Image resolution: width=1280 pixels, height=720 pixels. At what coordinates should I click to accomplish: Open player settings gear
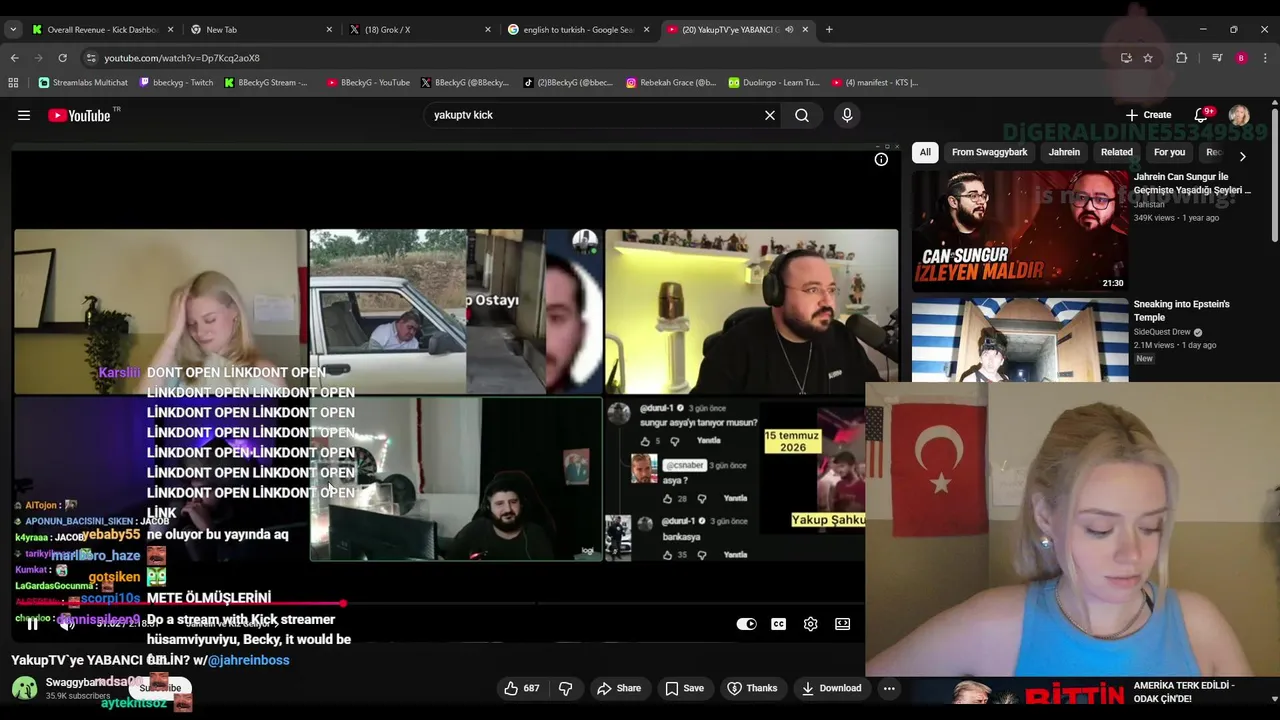(x=811, y=624)
